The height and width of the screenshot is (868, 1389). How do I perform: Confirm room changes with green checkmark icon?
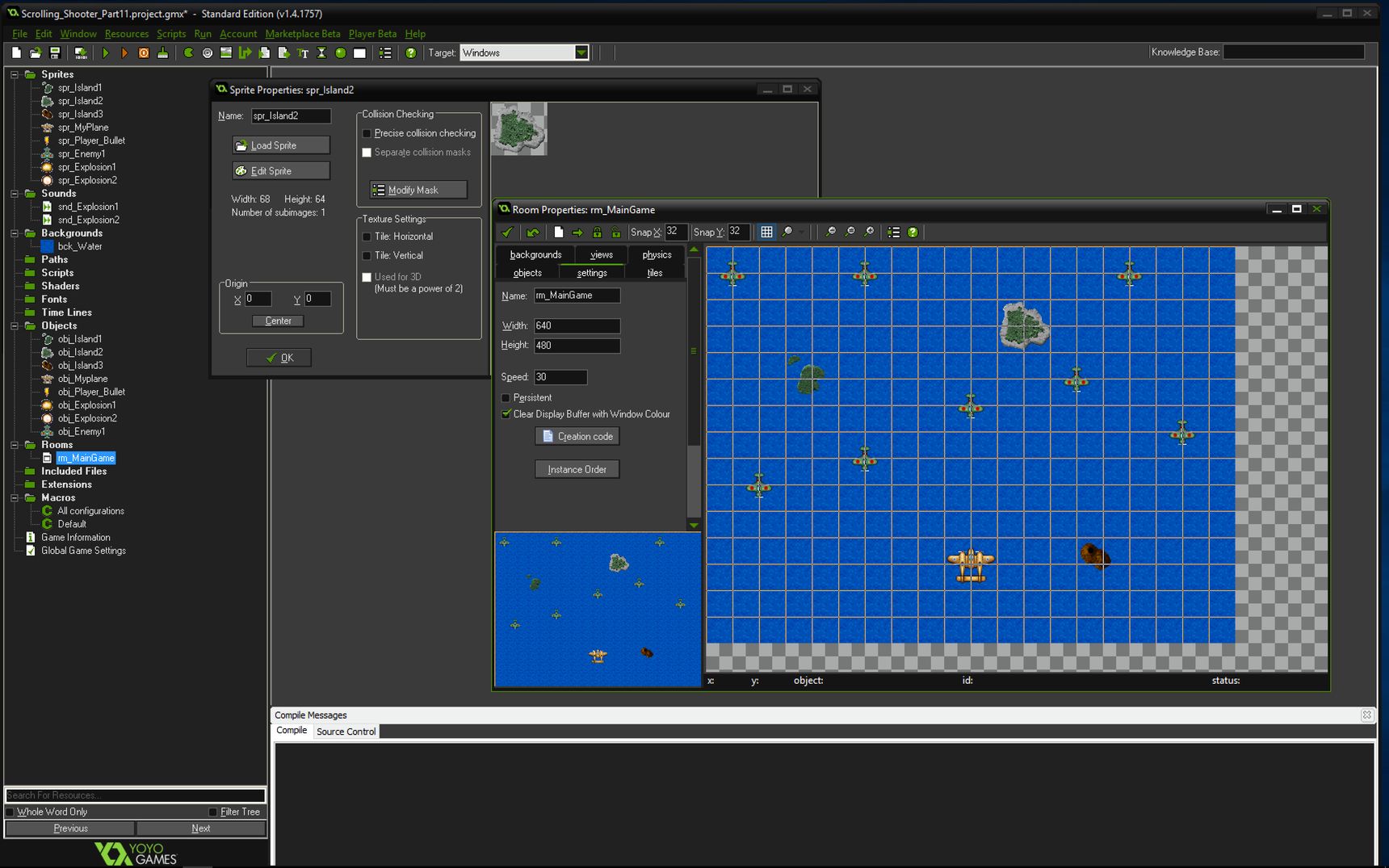click(x=508, y=232)
